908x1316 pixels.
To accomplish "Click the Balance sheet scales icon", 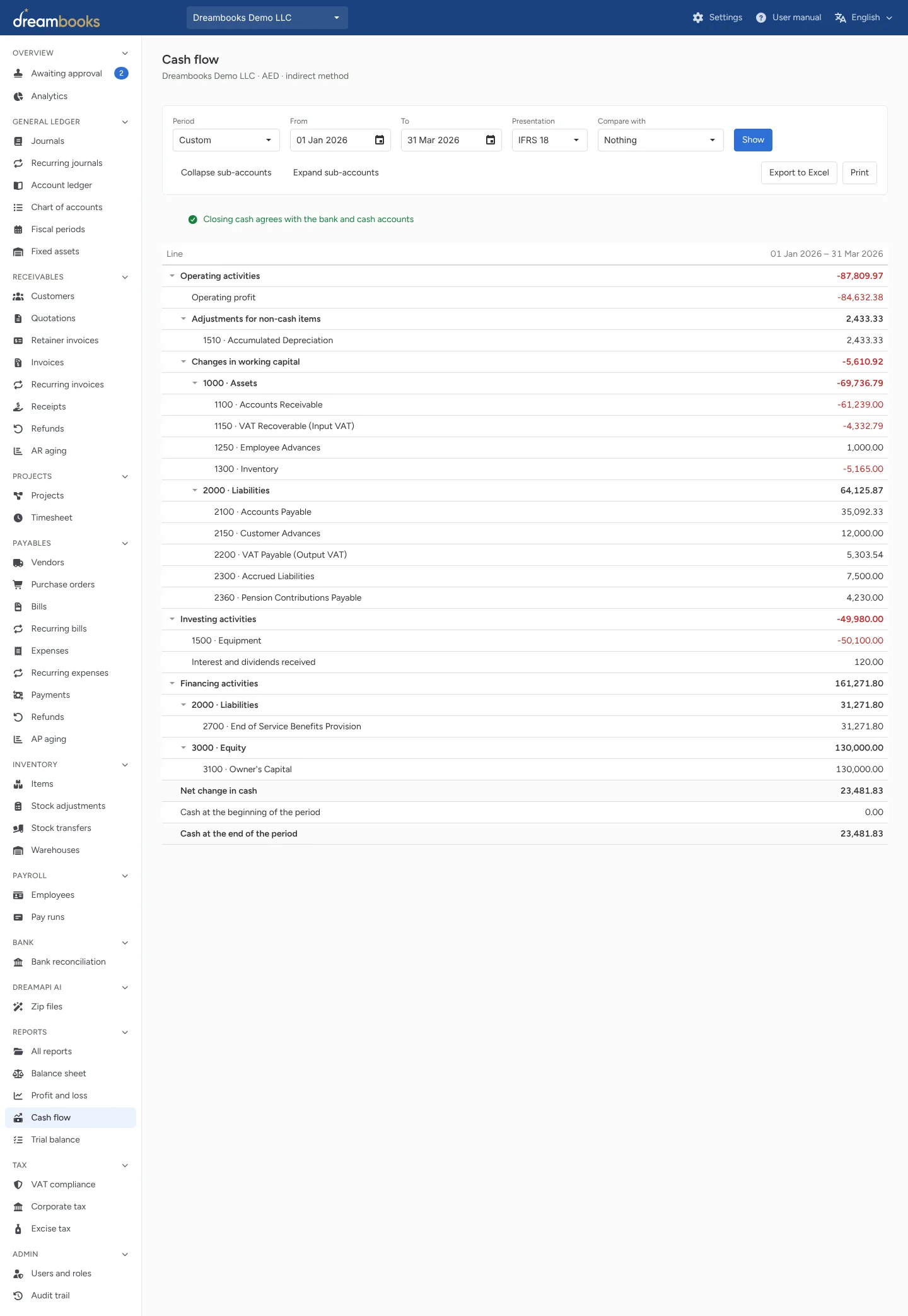I will tap(18, 1074).
